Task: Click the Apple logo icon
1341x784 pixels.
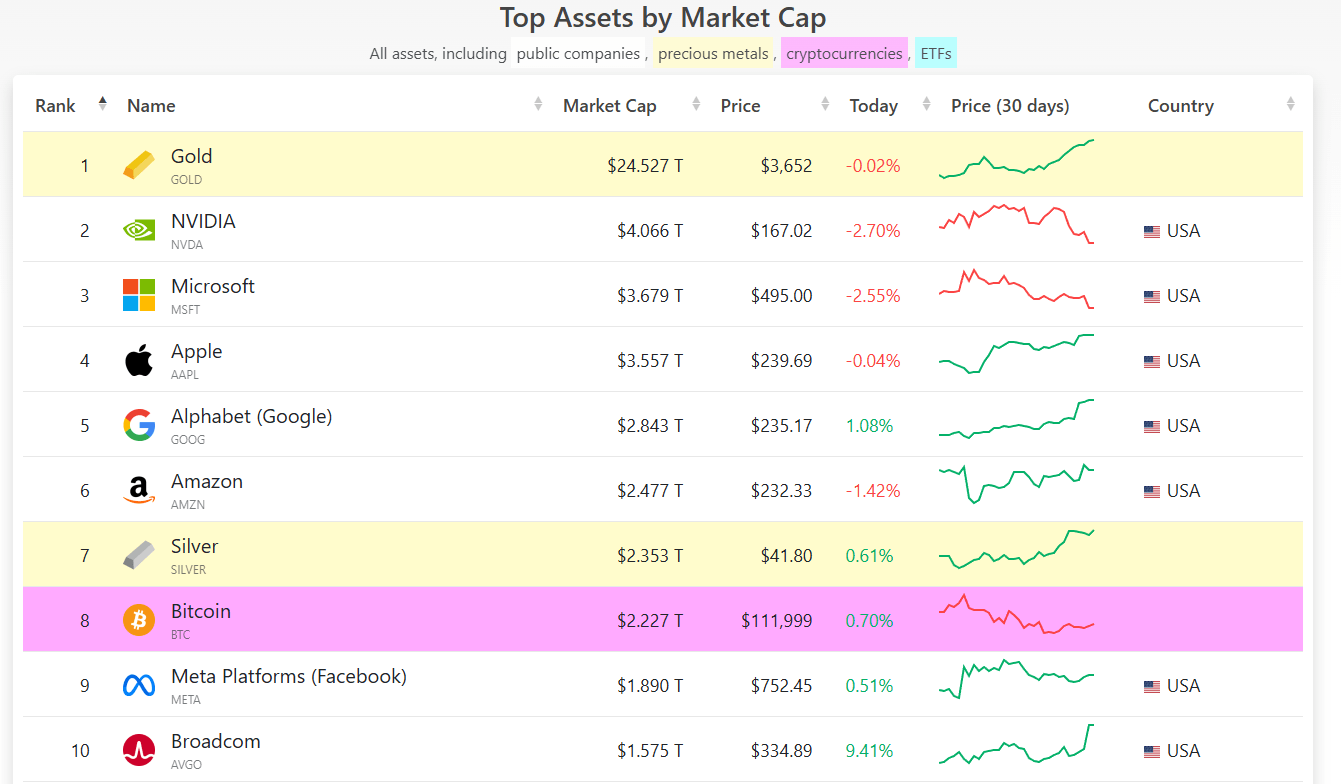Action: point(139,360)
